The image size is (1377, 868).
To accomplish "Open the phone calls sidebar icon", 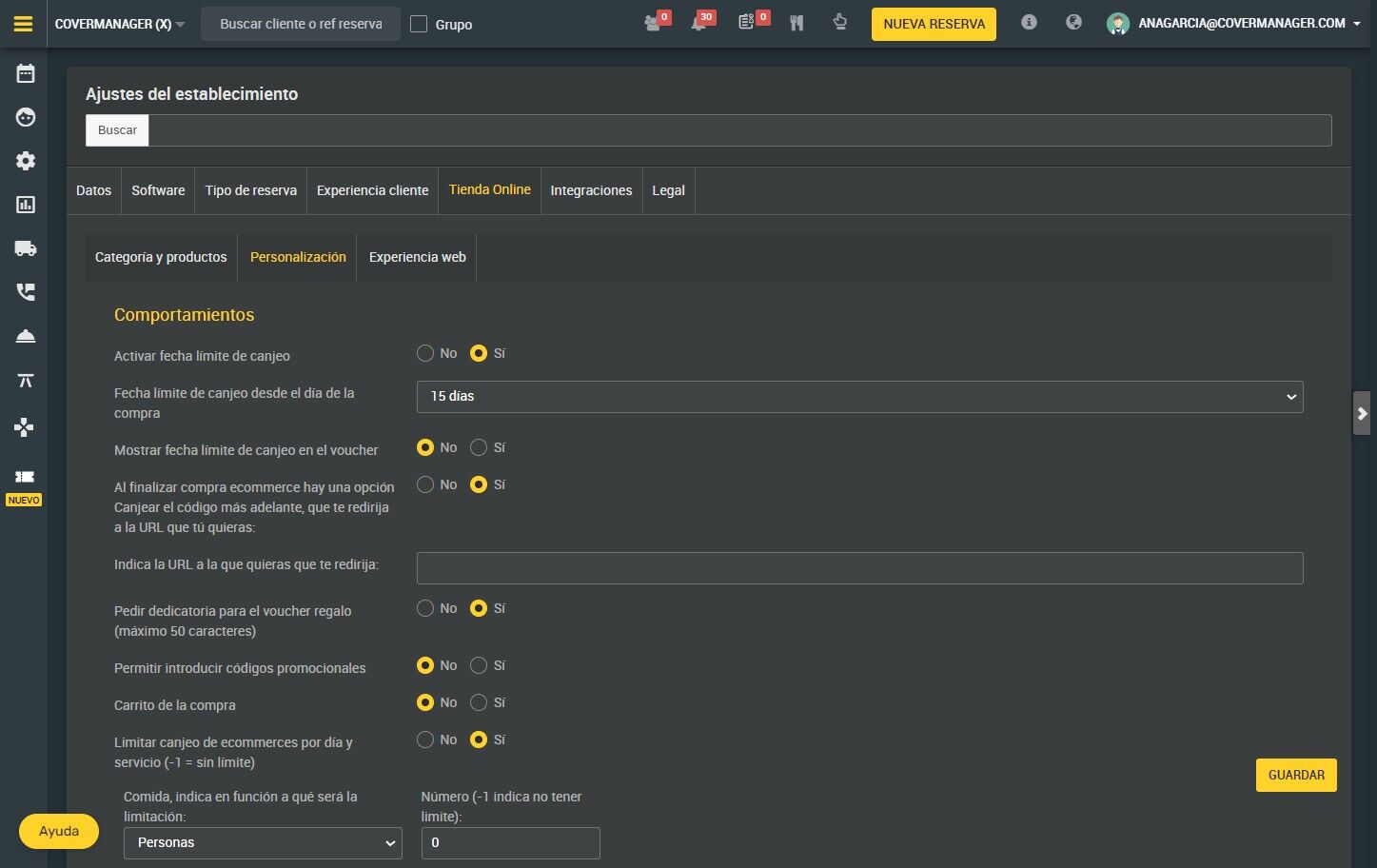I will coord(26,292).
